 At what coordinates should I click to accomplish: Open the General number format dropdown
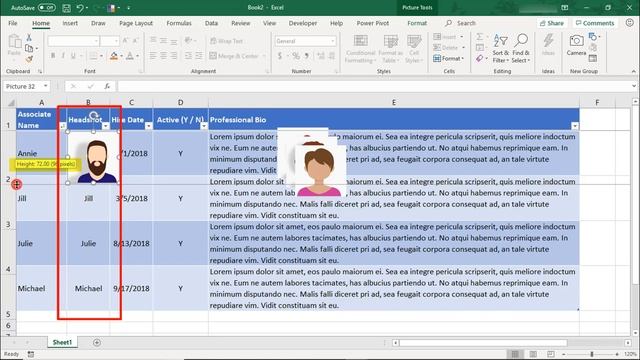click(x=333, y=41)
